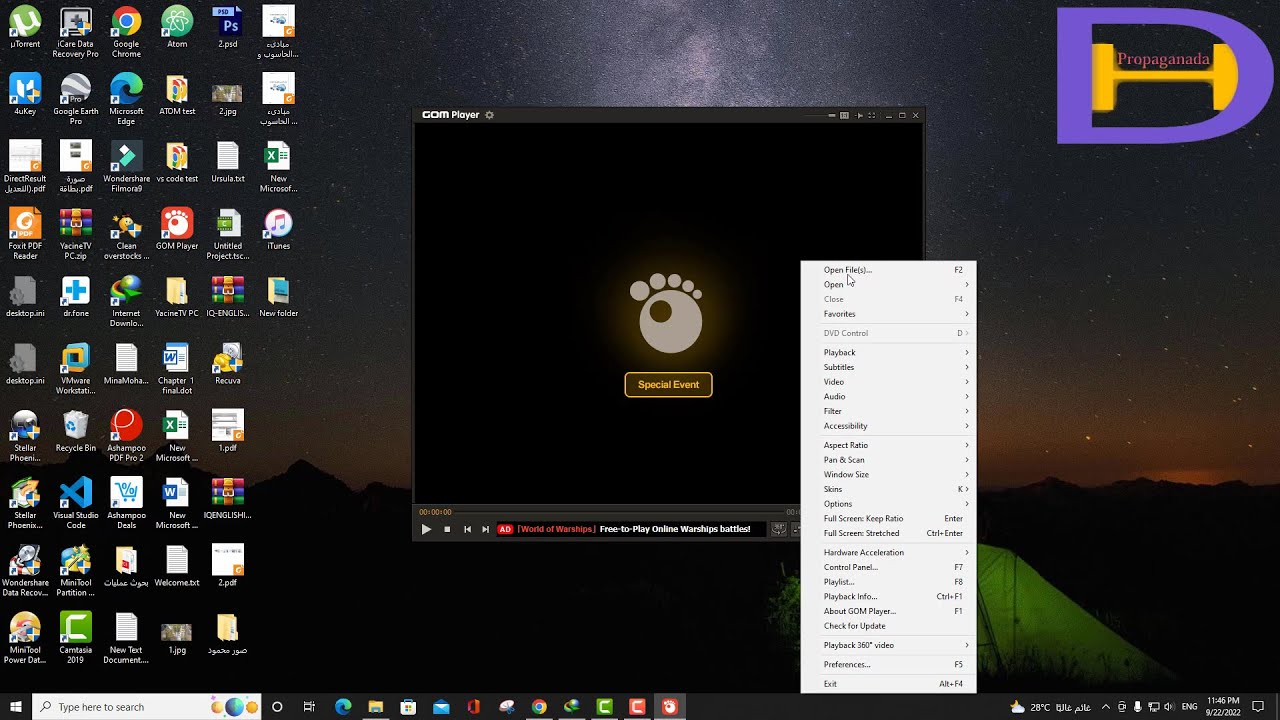
Task: Open Control Panel... from the menu
Action: (888, 567)
